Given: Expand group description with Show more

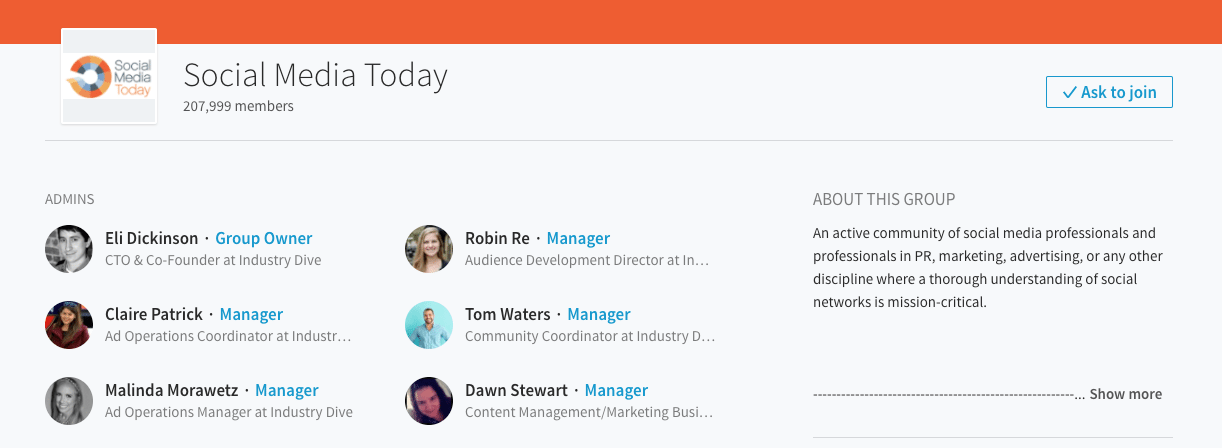Looking at the screenshot, I should (1125, 394).
